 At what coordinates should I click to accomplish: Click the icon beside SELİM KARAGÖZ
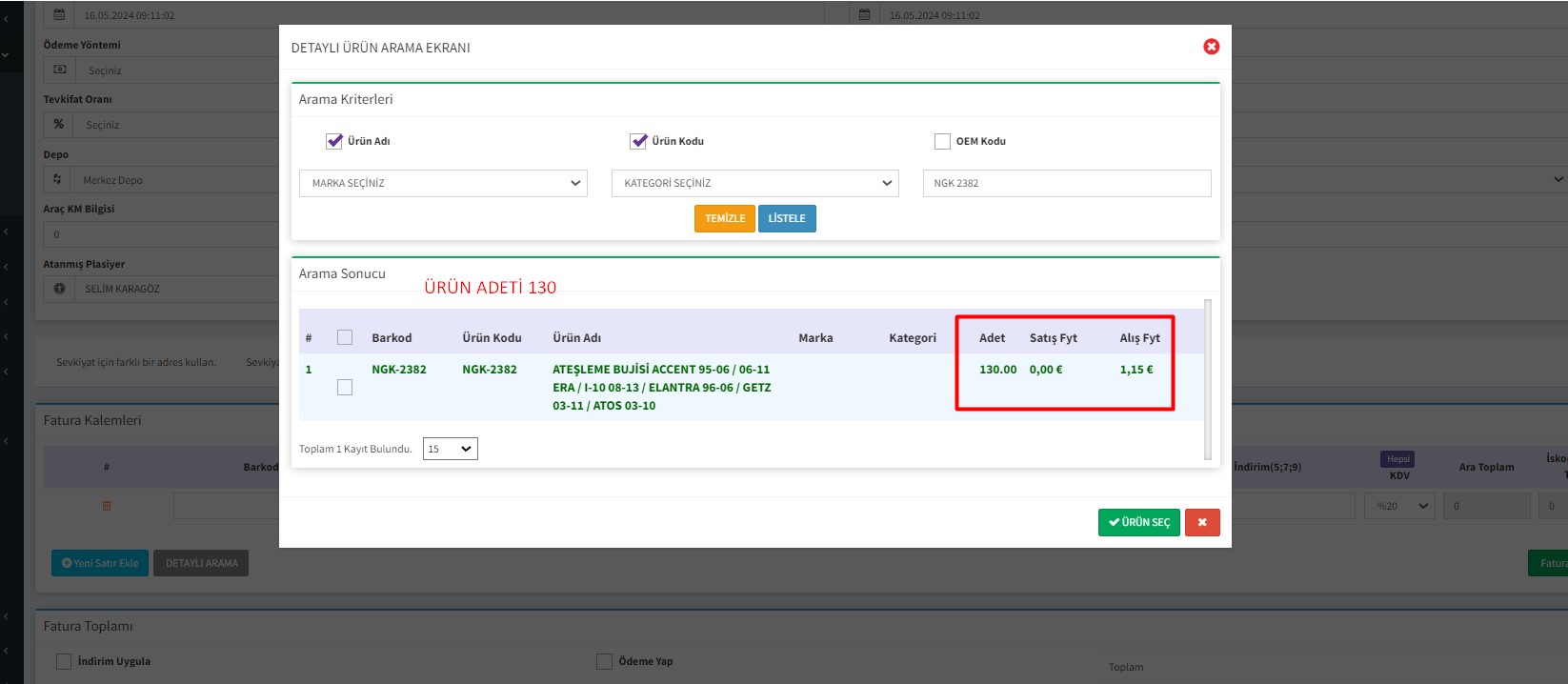pyautogui.click(x=59, y=289)
